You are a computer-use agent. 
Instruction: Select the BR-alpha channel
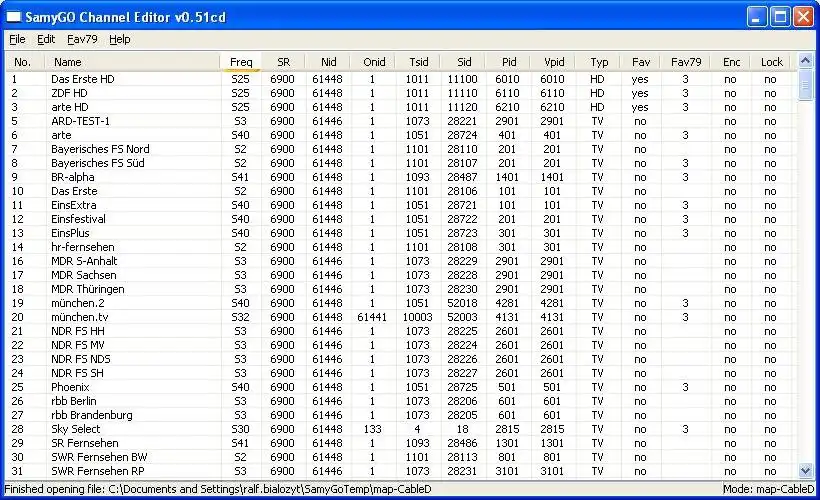73,177
